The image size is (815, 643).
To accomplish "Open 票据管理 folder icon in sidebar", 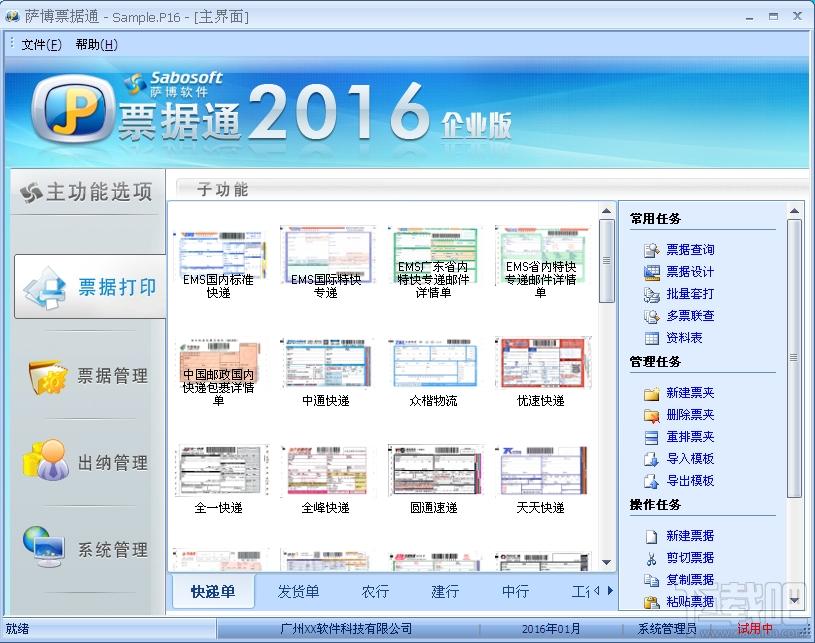I will (48, 377).
